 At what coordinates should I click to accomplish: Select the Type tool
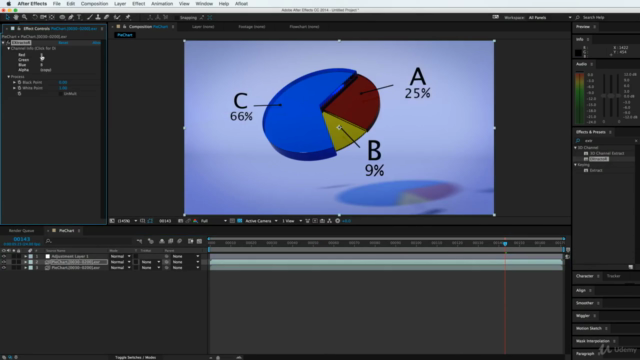(x=79, y=17)
